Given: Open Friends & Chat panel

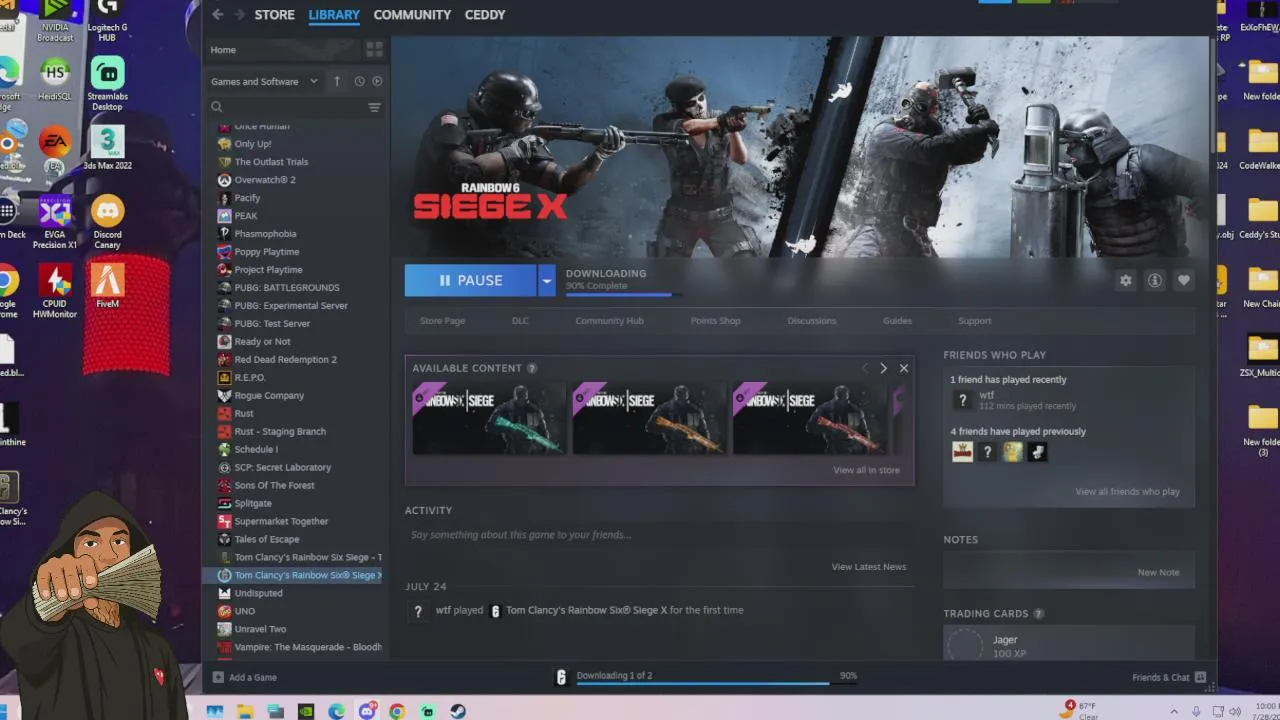Looking at the screenshot, I should coord(1168,677).
